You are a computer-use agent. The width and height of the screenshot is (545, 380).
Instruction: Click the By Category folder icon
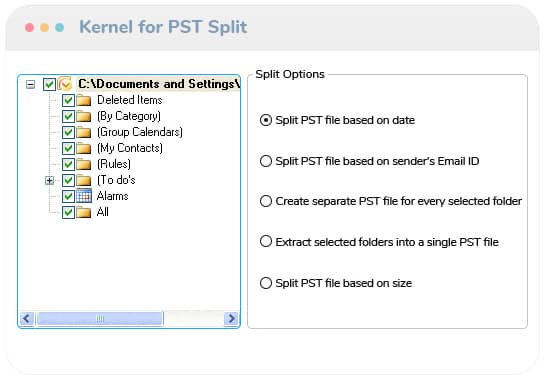pos(84,116)
